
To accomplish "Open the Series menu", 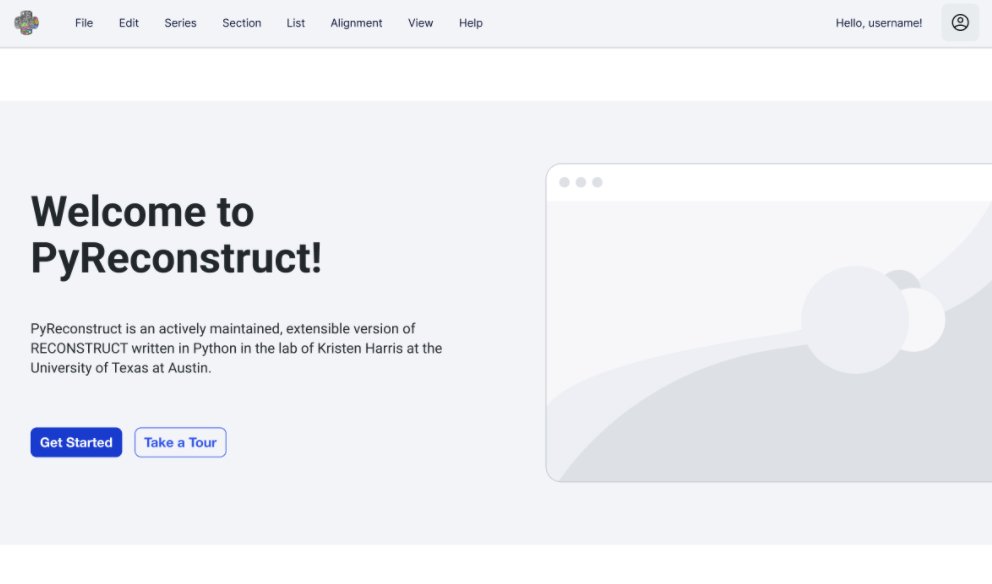I will pyautogui.click(x=180, y=23).
